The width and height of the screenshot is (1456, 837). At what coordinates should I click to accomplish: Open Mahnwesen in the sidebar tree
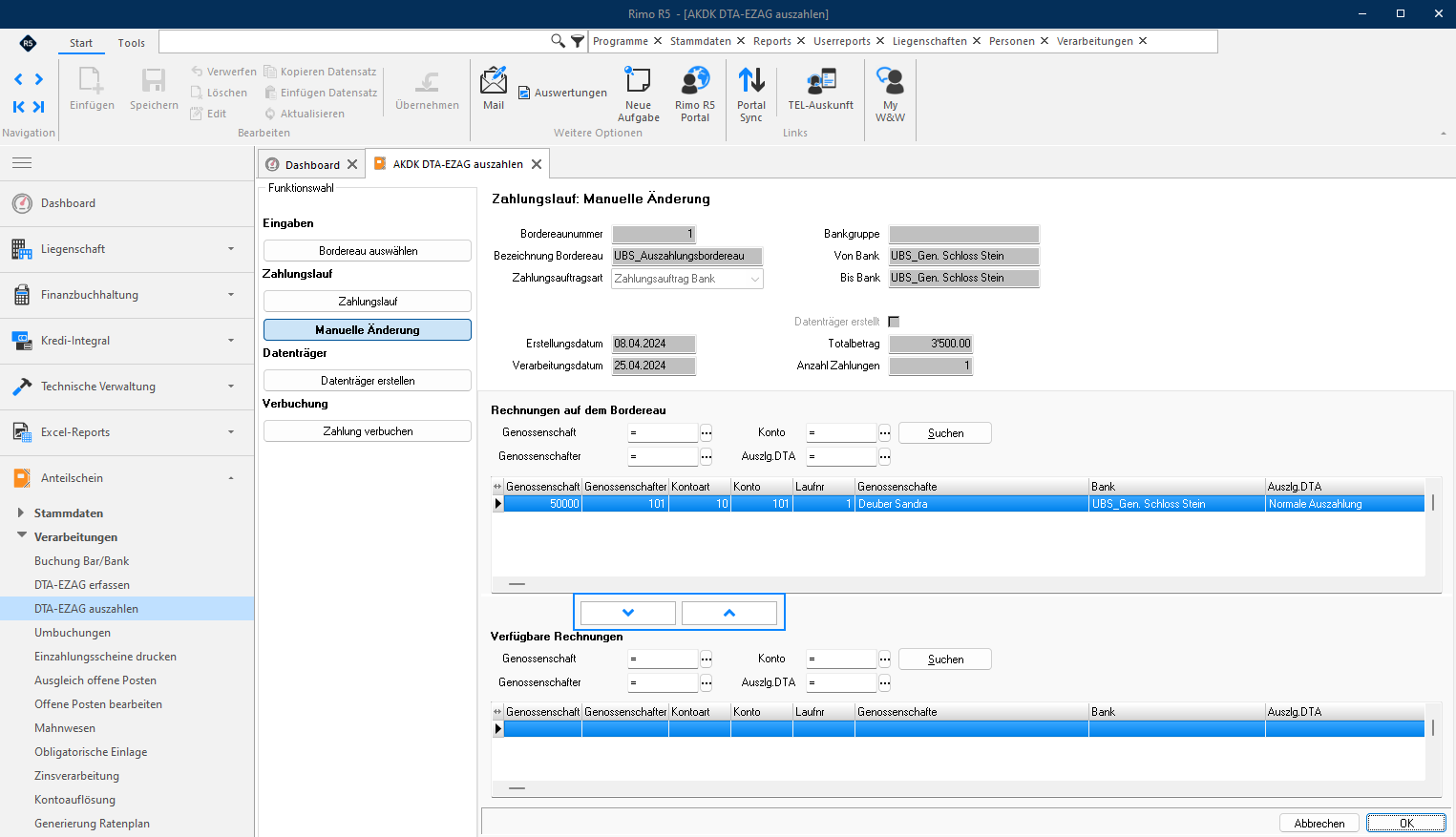[x=65, y=728]
